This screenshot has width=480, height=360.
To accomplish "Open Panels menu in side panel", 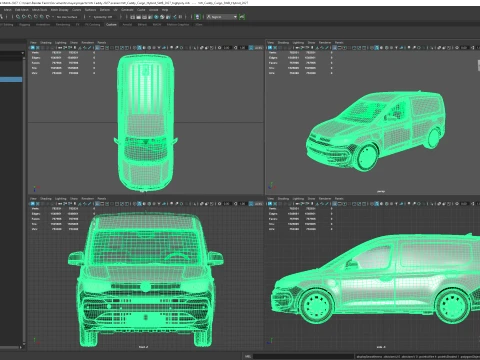I will 339,199.
